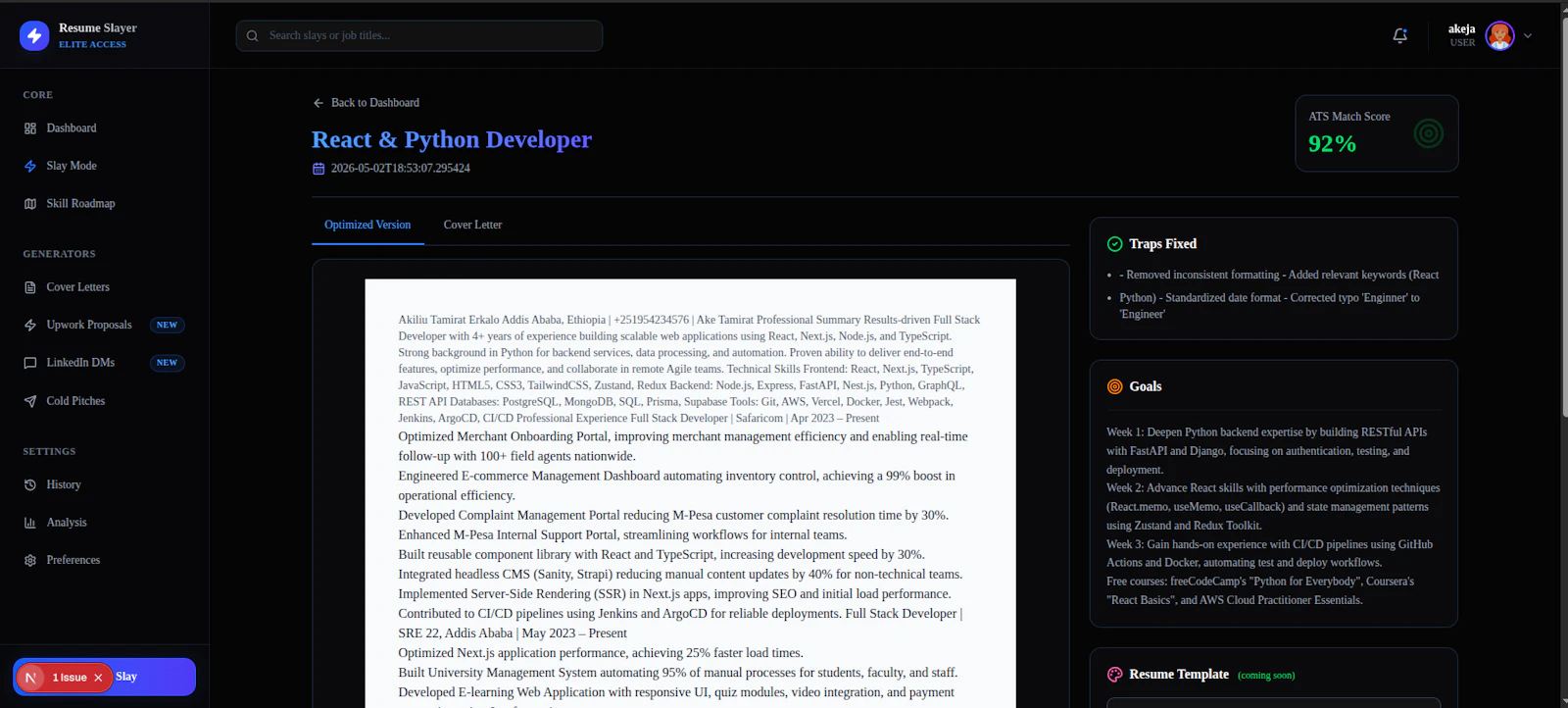Click the 92% ATS score value
Screen dimensions: 1568x708
click(x=1333, y=144)
